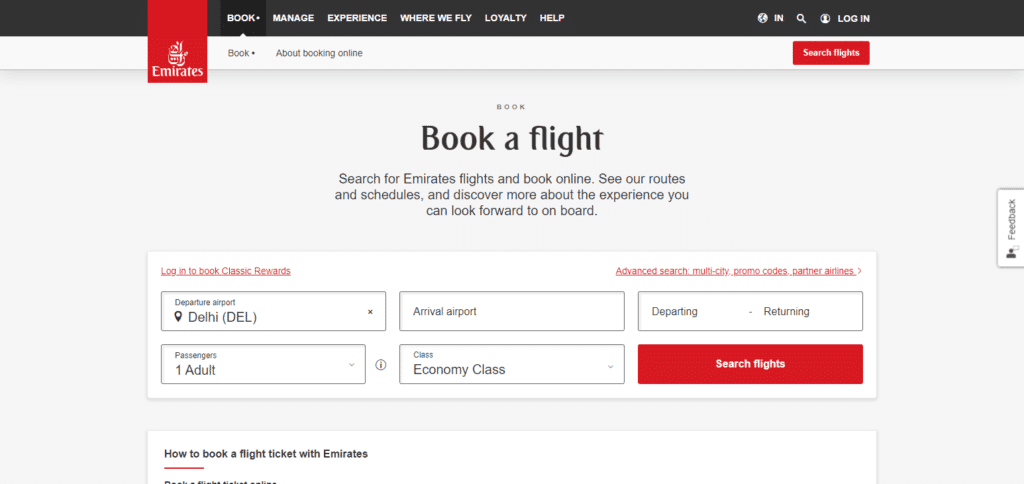This screenshot has width=1024, height=484.
Task: Click the large red Search flights button
Action: pyautogui.click(x=750, y=364)
